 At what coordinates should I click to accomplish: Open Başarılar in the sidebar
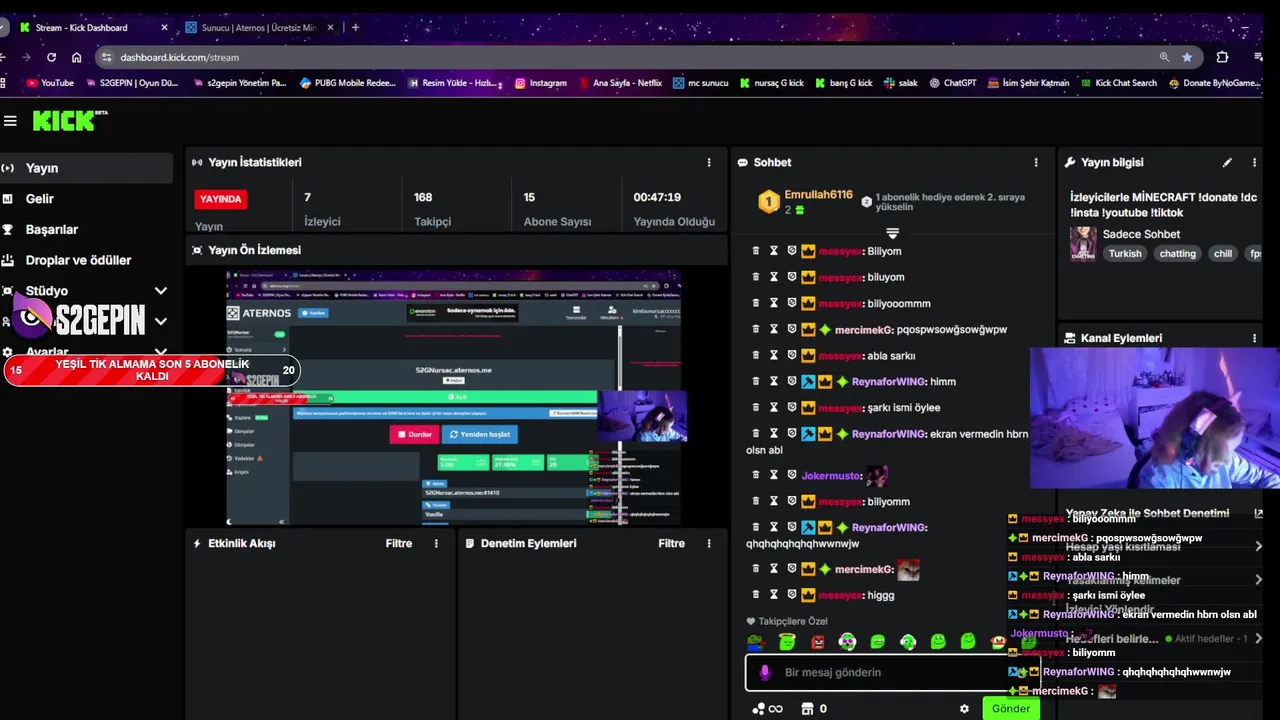click(x=87, y=229)
